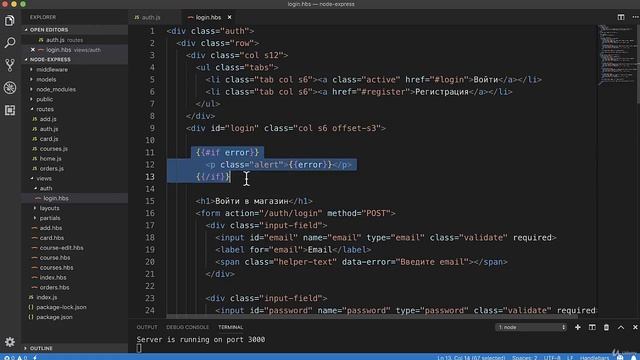Image resolution: width=640 pixels, height=360 pixels.
Task: Collapse the OPEN EDITORS section
Action: 49,30
